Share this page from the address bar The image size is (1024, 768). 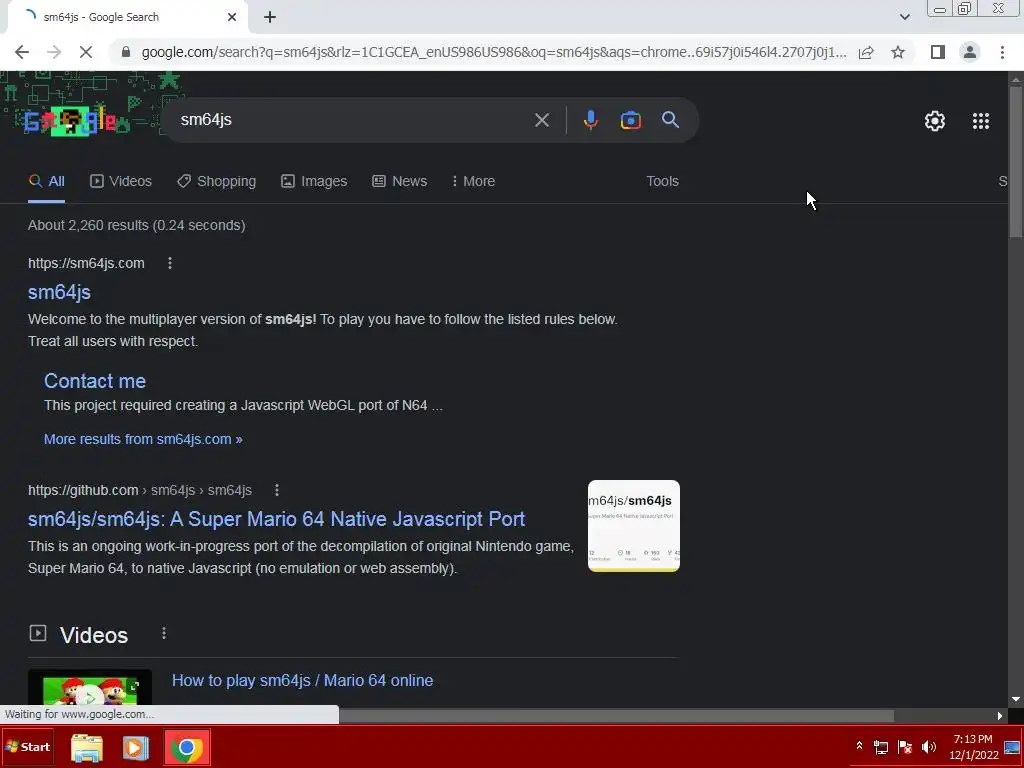coord(866,52)
